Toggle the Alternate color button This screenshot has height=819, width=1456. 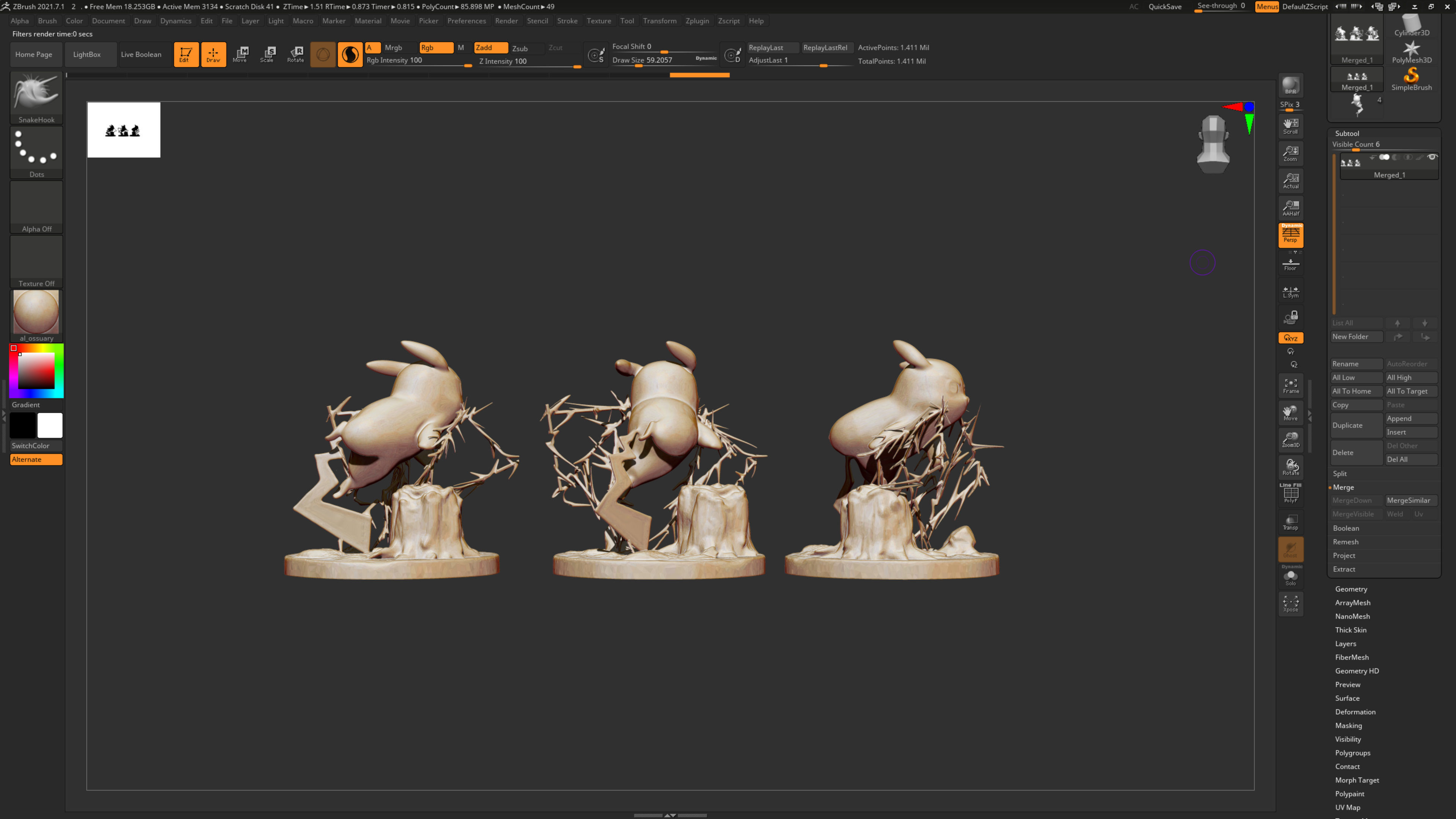(36, 460)
